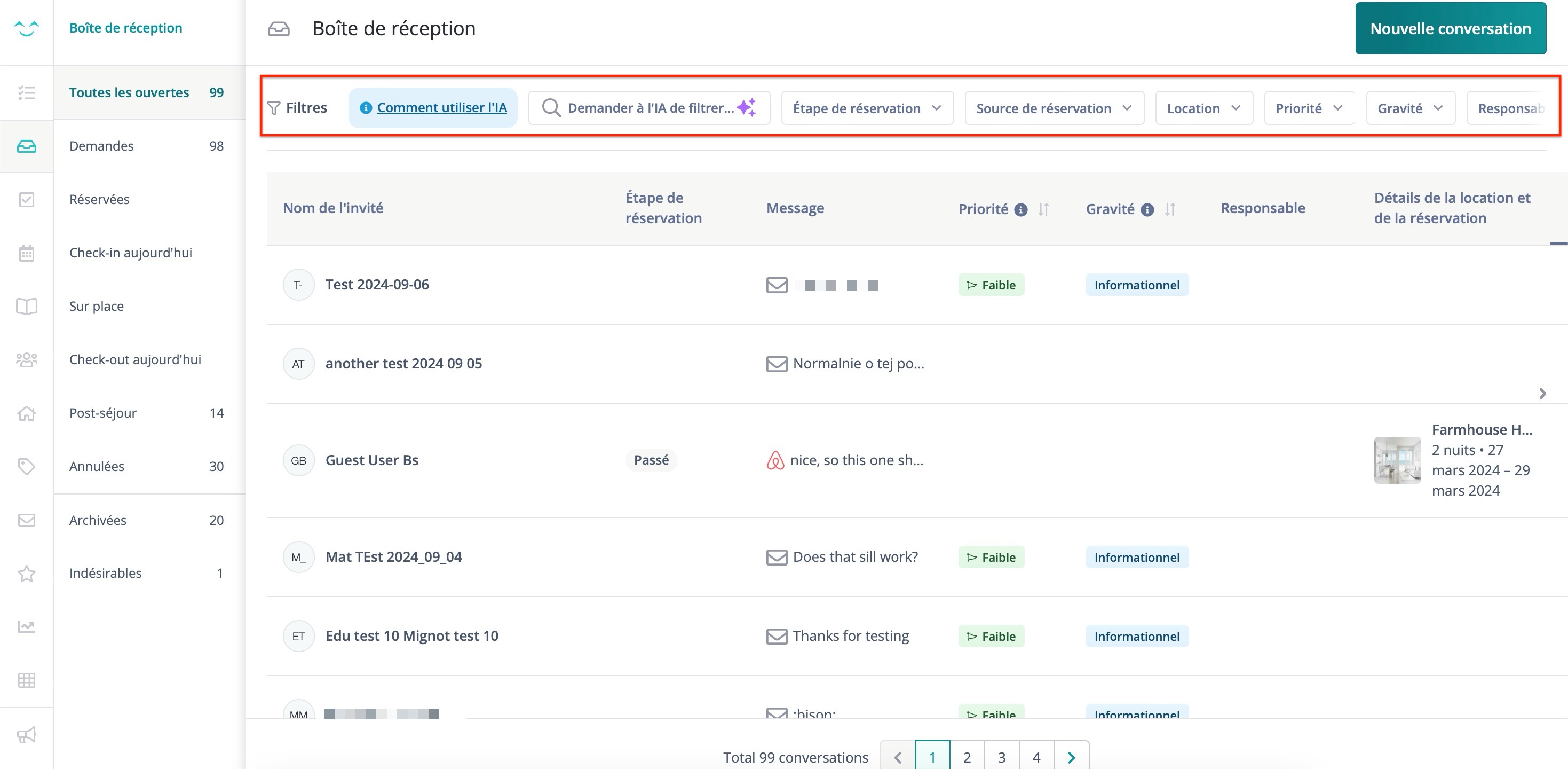Click Nouvelle conversation button
Viewport: 1568px width, 769px height.
click(1450, 29)
